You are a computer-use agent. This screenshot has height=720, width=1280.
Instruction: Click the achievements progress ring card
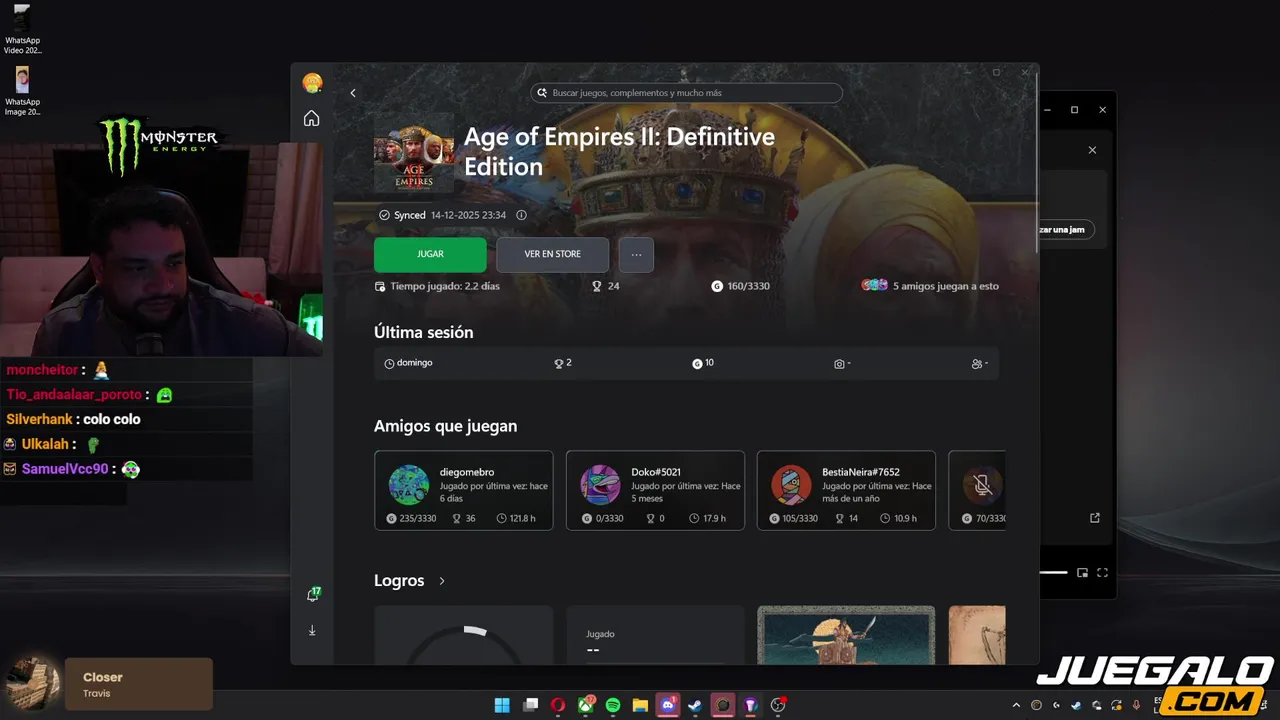(463, 635)
